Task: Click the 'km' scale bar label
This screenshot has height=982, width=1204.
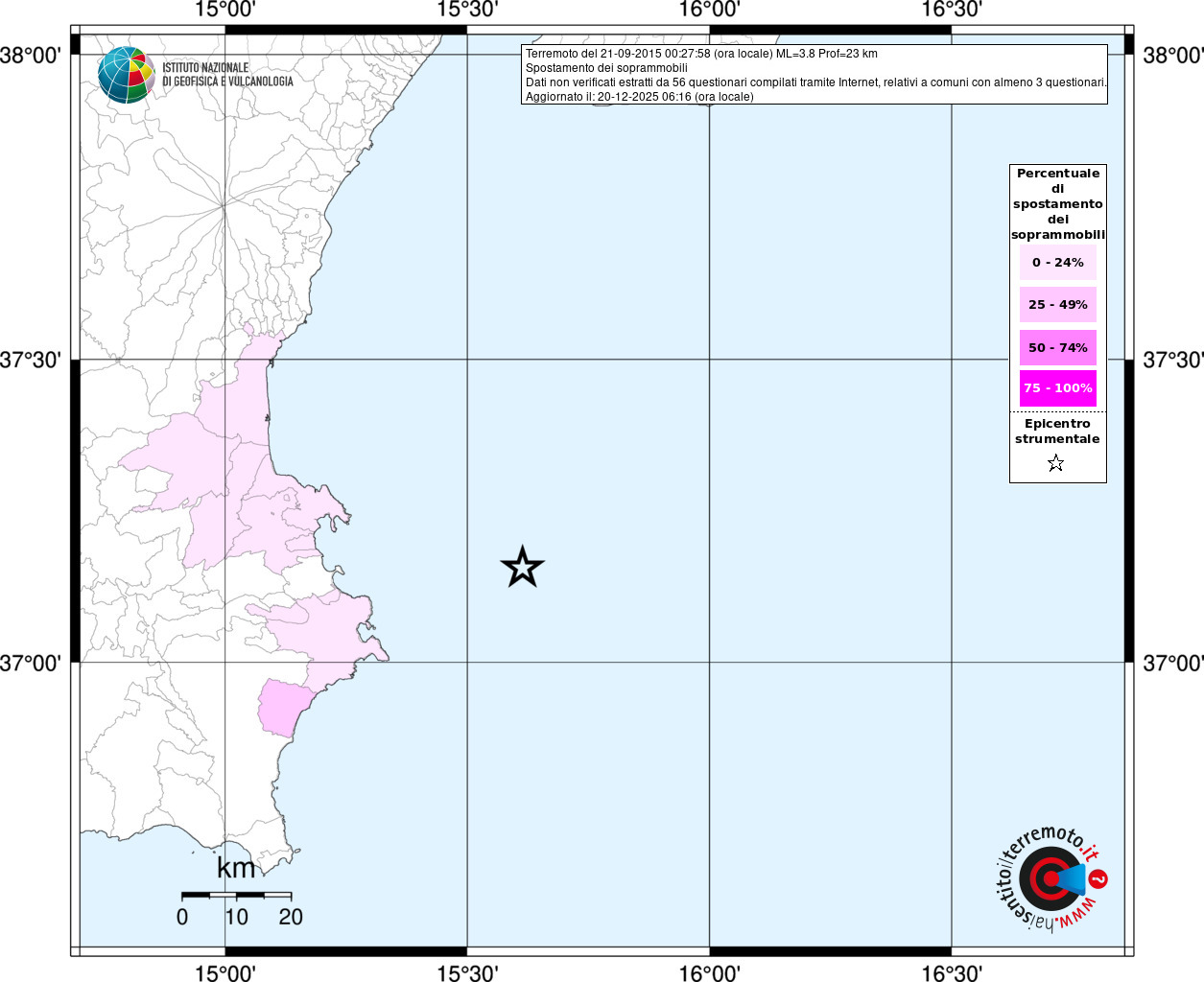Action: point(236,868)
